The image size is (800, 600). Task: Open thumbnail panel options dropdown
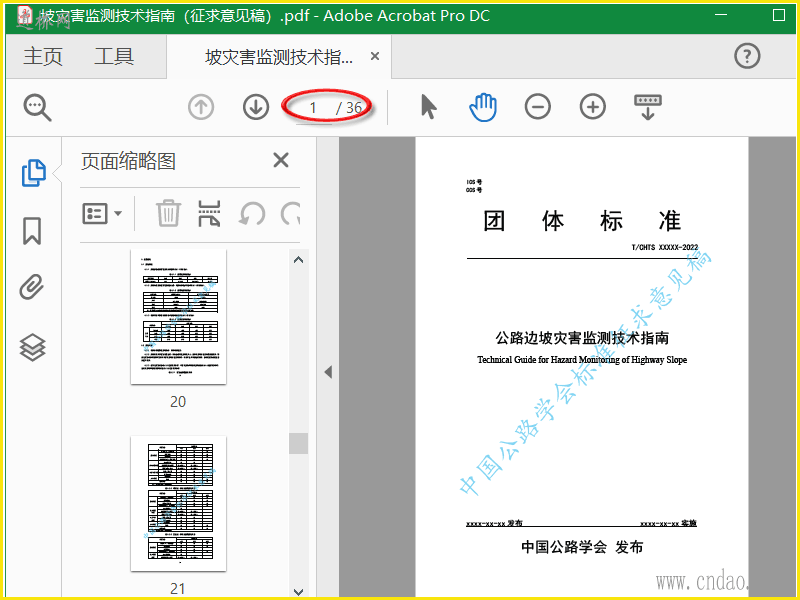point(102,213)
